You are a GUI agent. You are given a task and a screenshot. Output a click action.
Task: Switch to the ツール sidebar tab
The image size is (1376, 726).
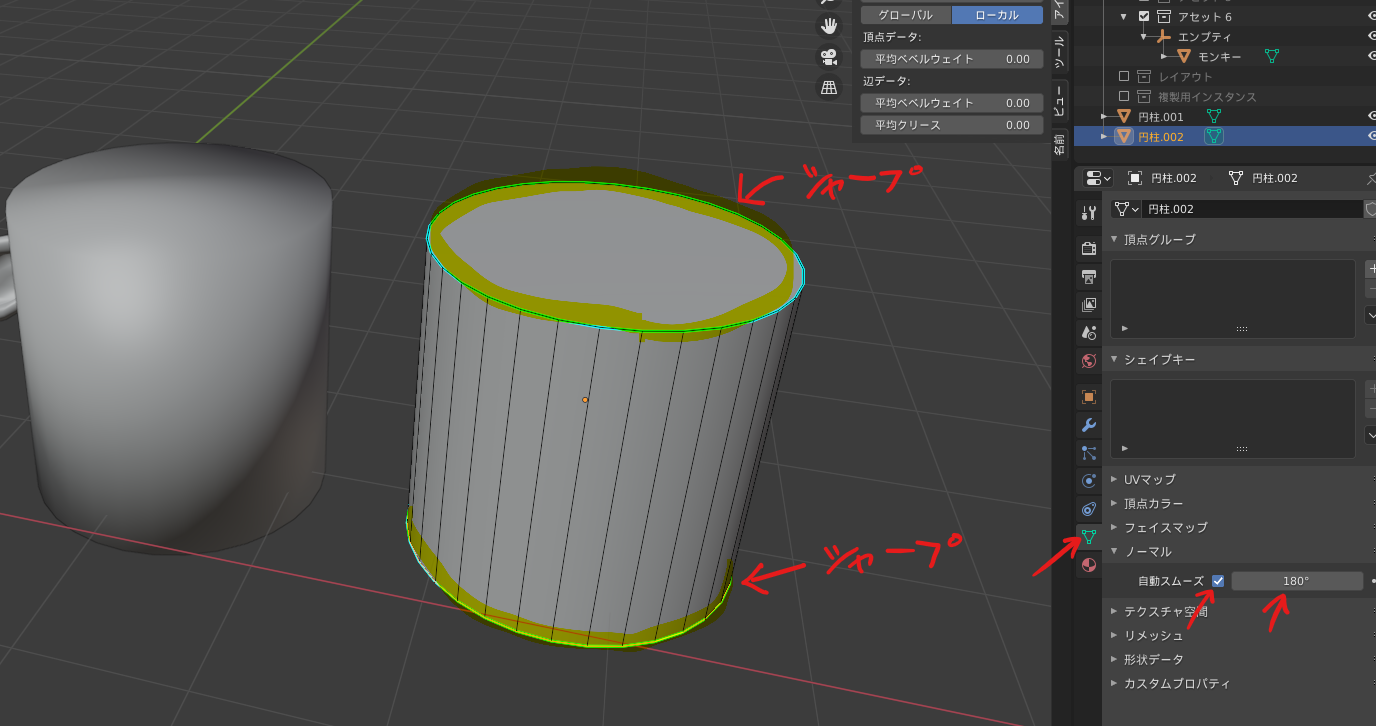click(1059, 50)
